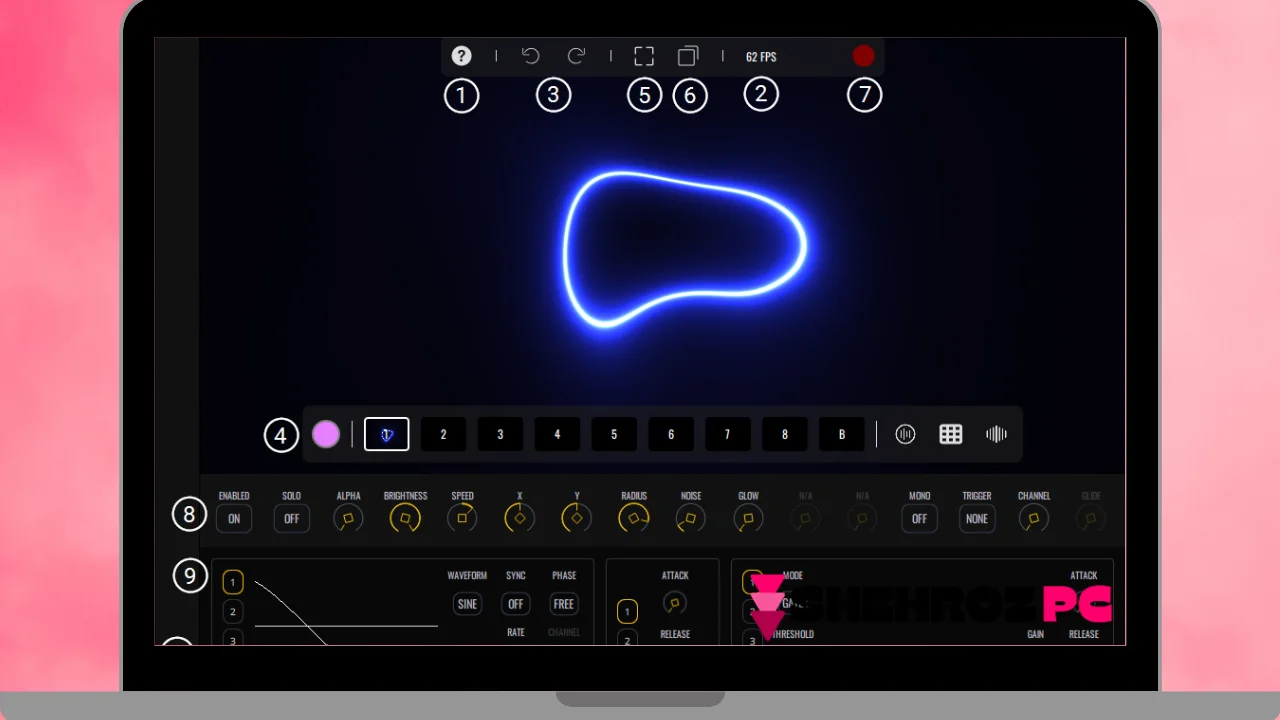Select envelope slot 1

(x=627, y=612)
